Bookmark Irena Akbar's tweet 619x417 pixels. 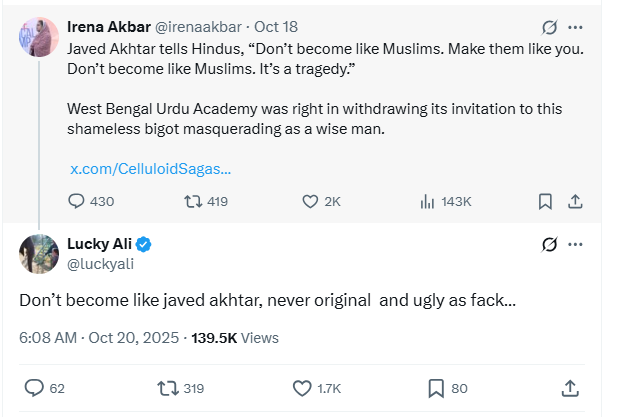545,201
